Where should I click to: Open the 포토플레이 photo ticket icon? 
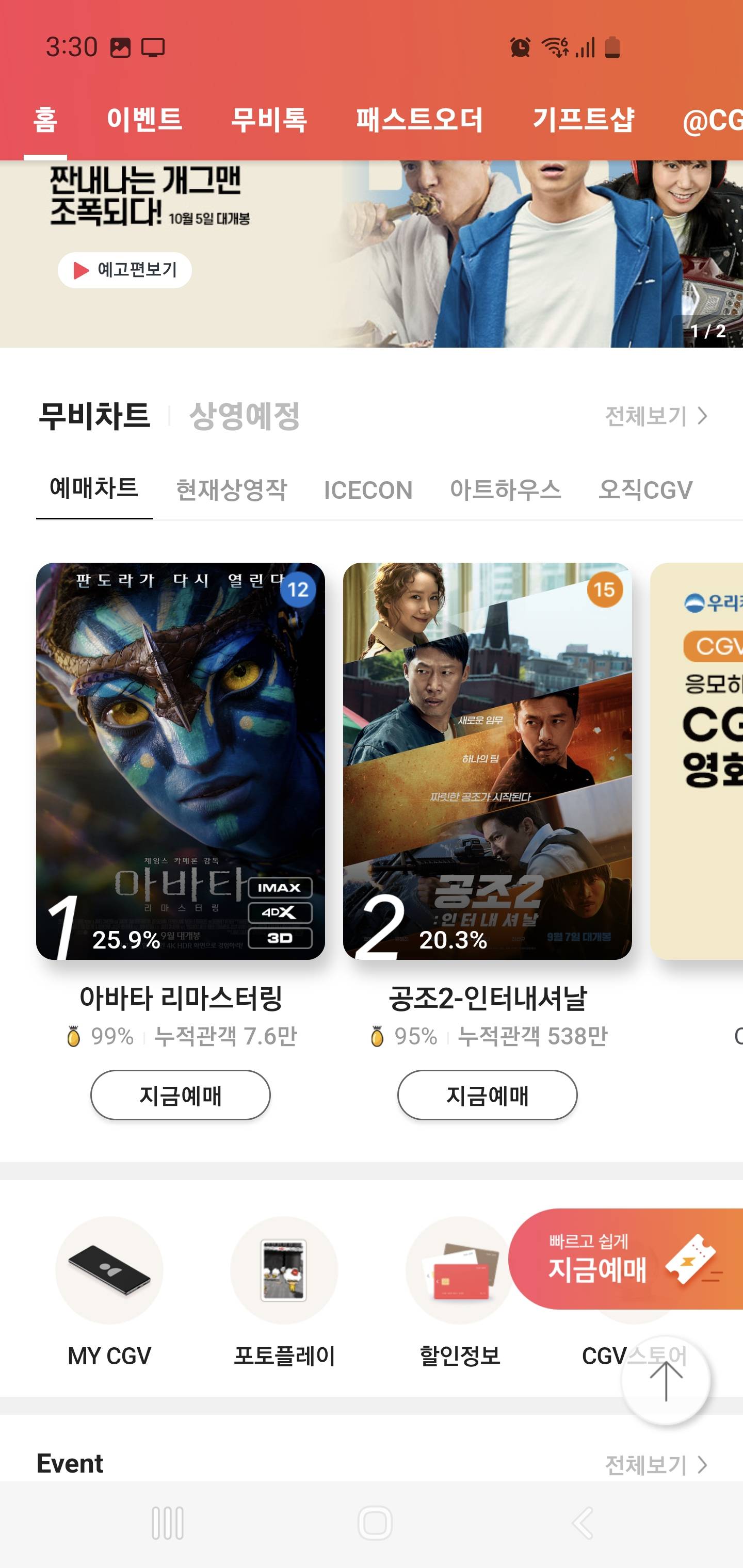(x=284, y=1270)
